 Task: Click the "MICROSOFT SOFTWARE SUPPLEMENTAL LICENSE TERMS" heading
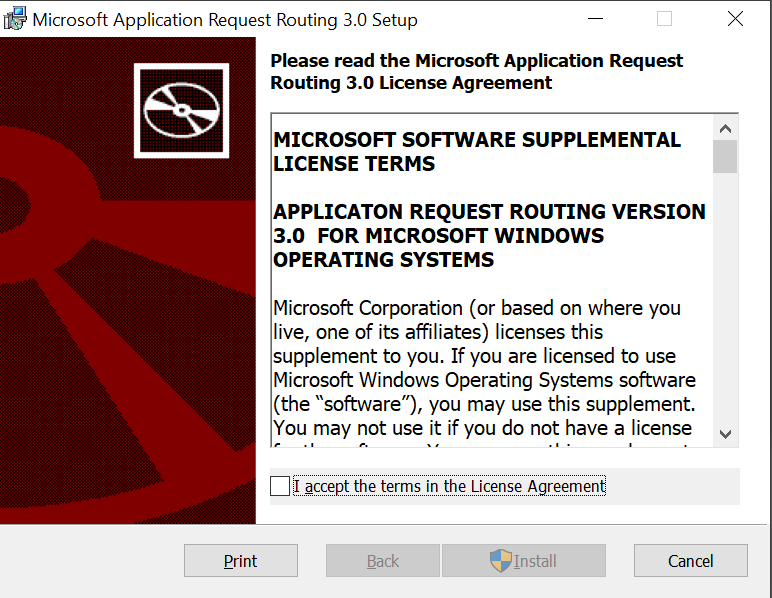click(x=477, y=152)
